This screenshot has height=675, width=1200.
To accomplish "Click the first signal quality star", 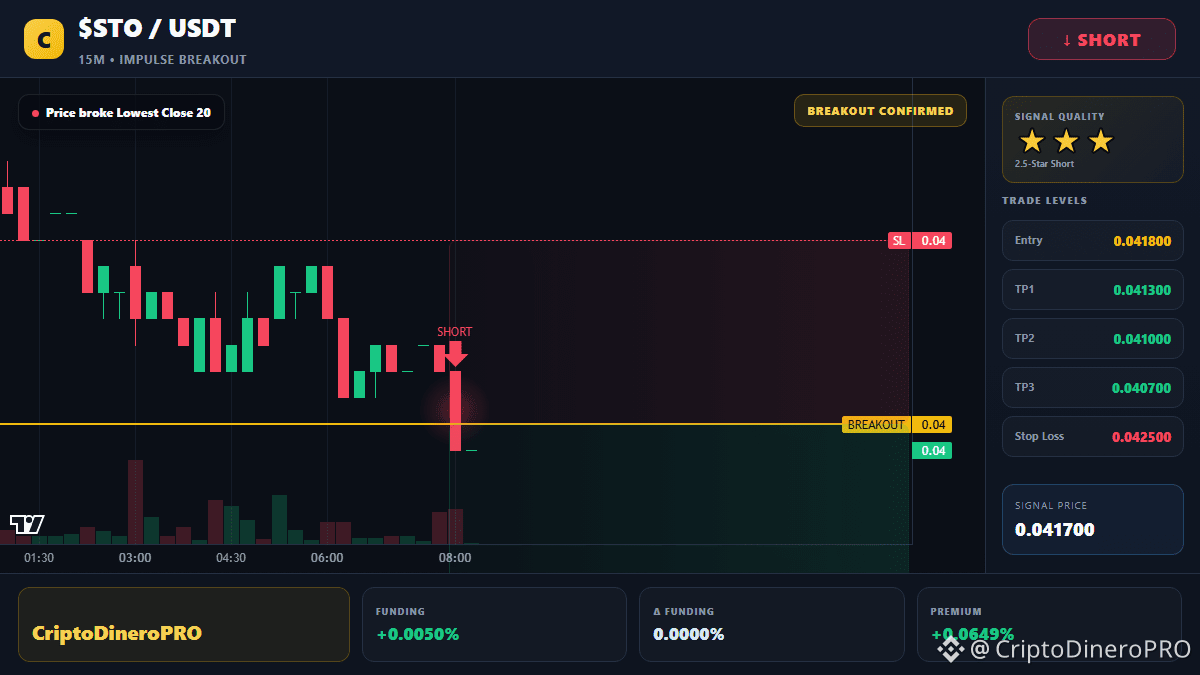I will click(x=1032, y=141).
